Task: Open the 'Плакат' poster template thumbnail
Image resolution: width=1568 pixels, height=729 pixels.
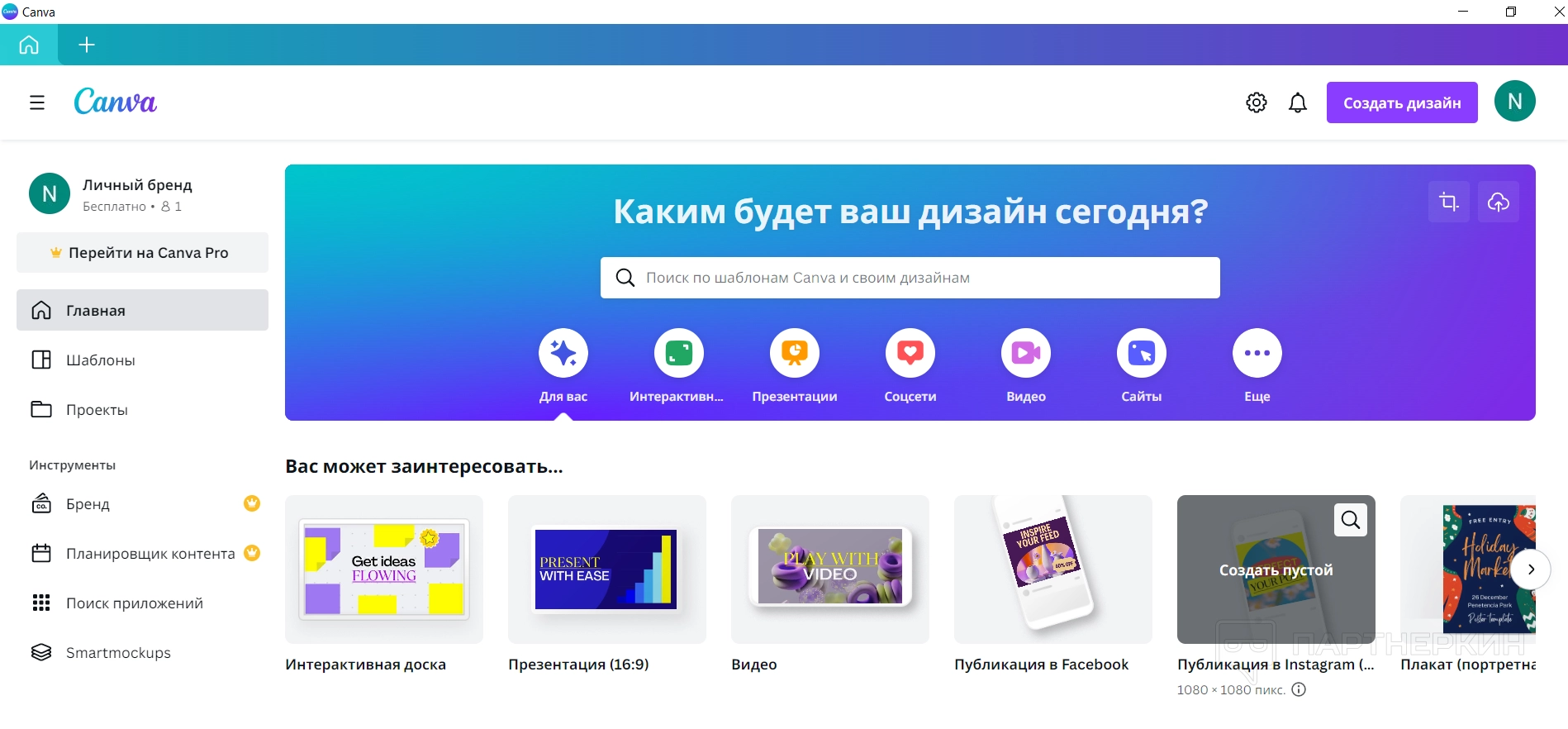Action: [x=1468, y=569]
